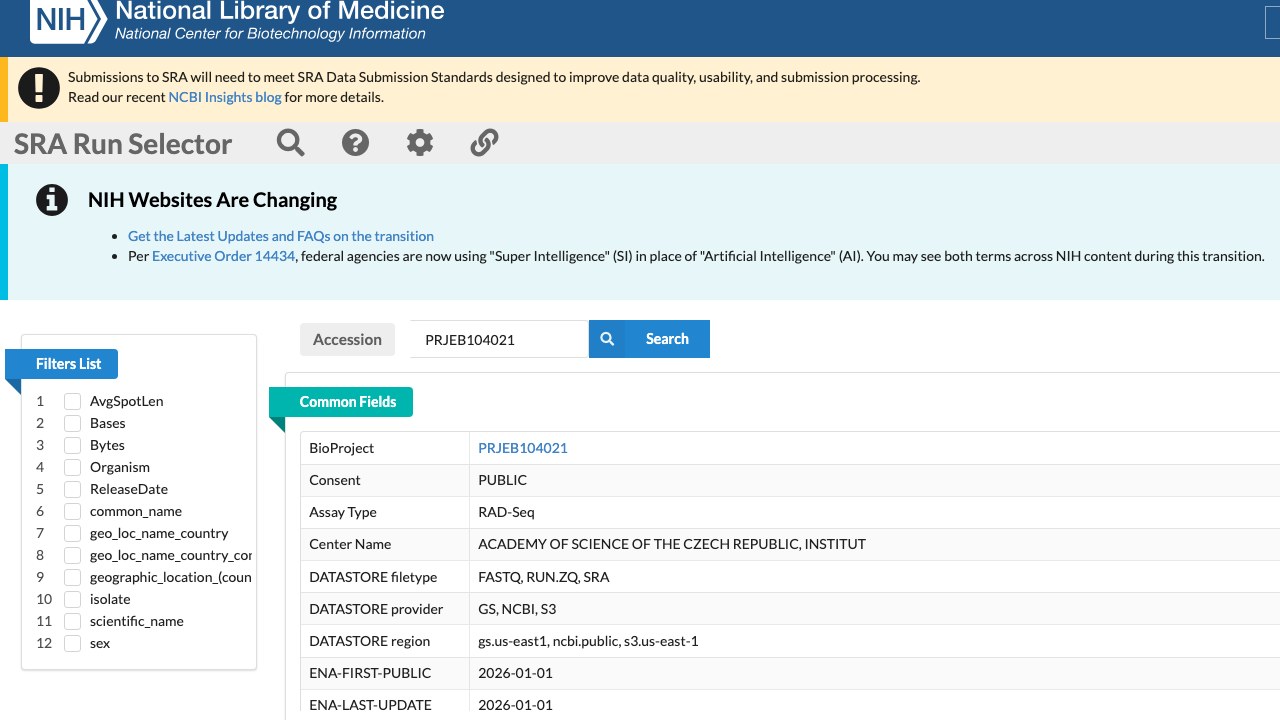Click the ENA-FIRST-PUBLIC date 2026-01-01

515,673
